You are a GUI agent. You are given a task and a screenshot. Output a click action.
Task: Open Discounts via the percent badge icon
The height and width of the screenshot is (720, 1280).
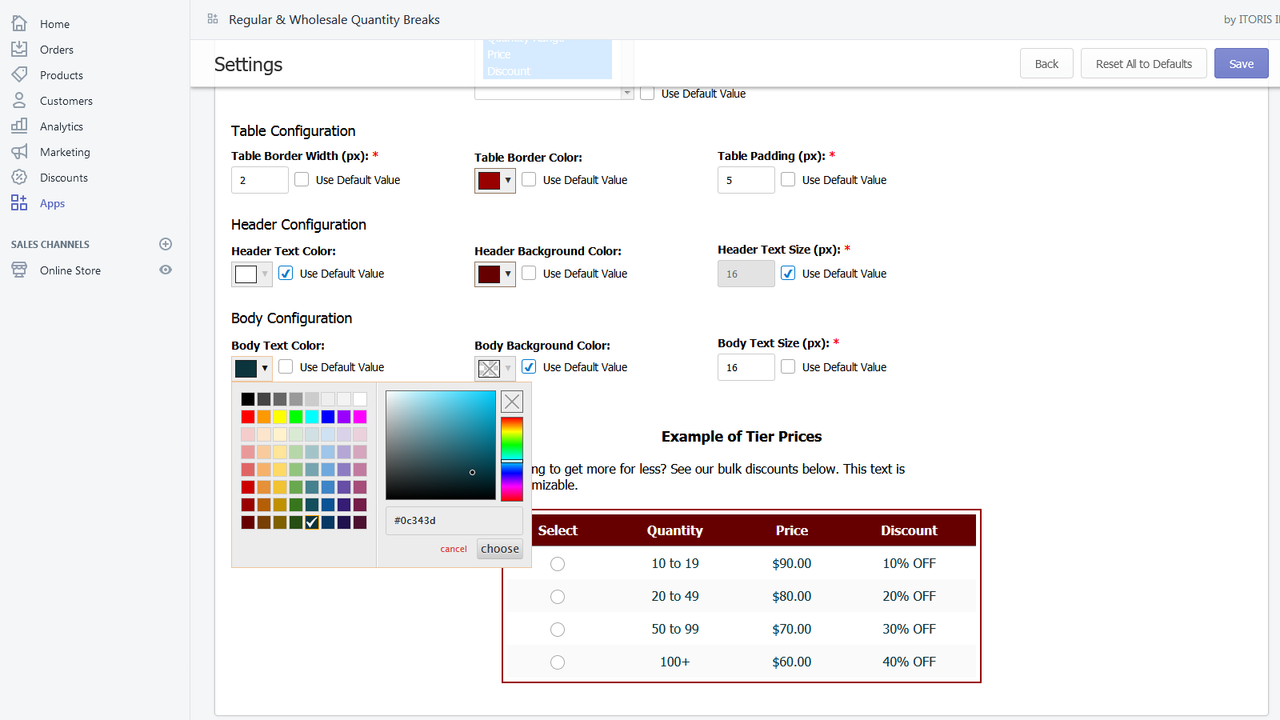[x=19, y=177]
